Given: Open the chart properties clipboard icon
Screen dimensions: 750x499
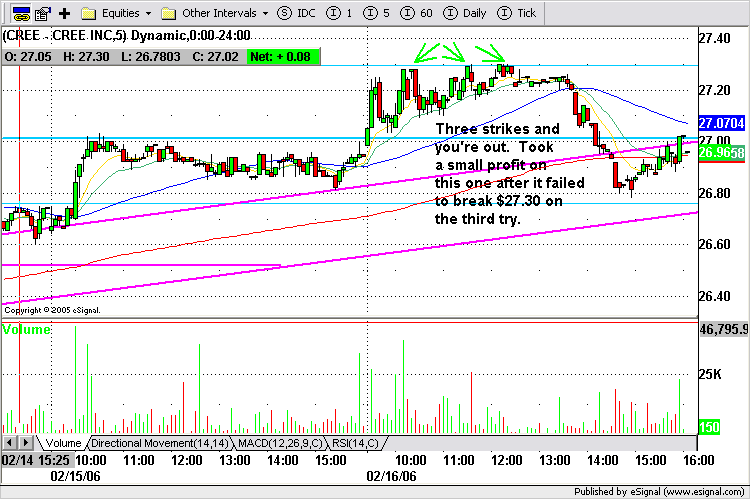Looking at the screenshot, I should [43, 13].
